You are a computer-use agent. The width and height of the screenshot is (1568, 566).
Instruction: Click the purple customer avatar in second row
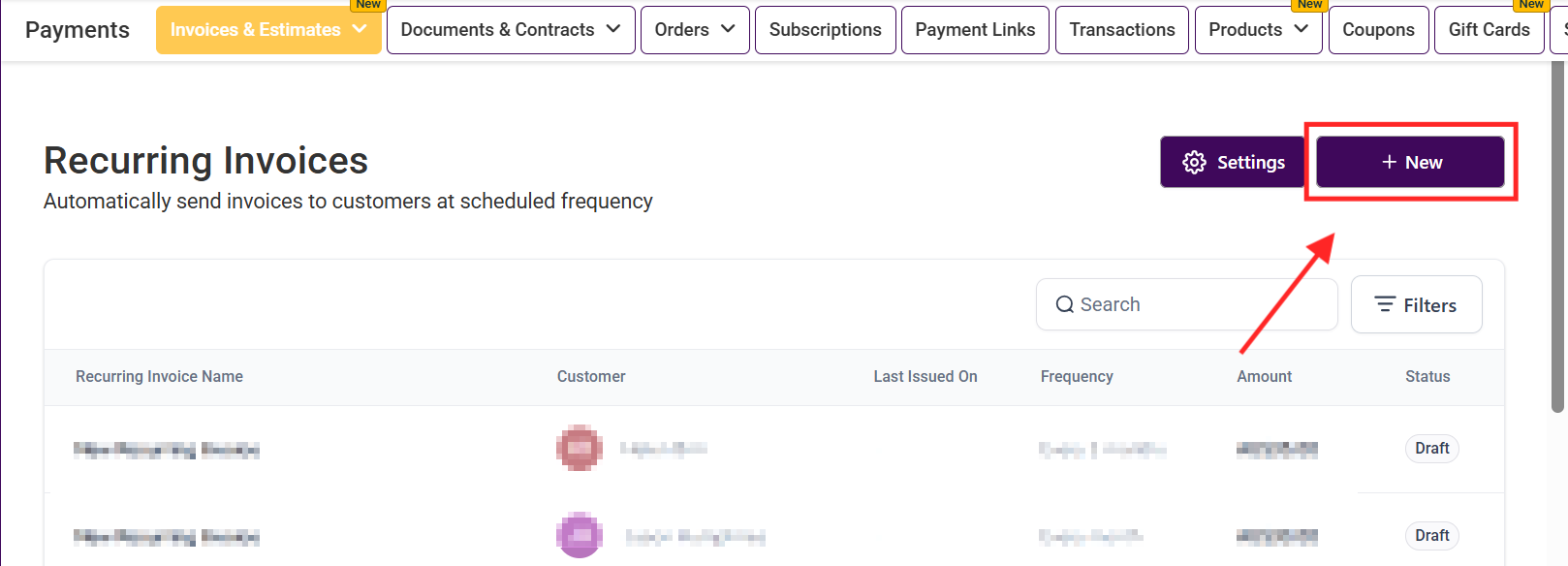point(580,535)
